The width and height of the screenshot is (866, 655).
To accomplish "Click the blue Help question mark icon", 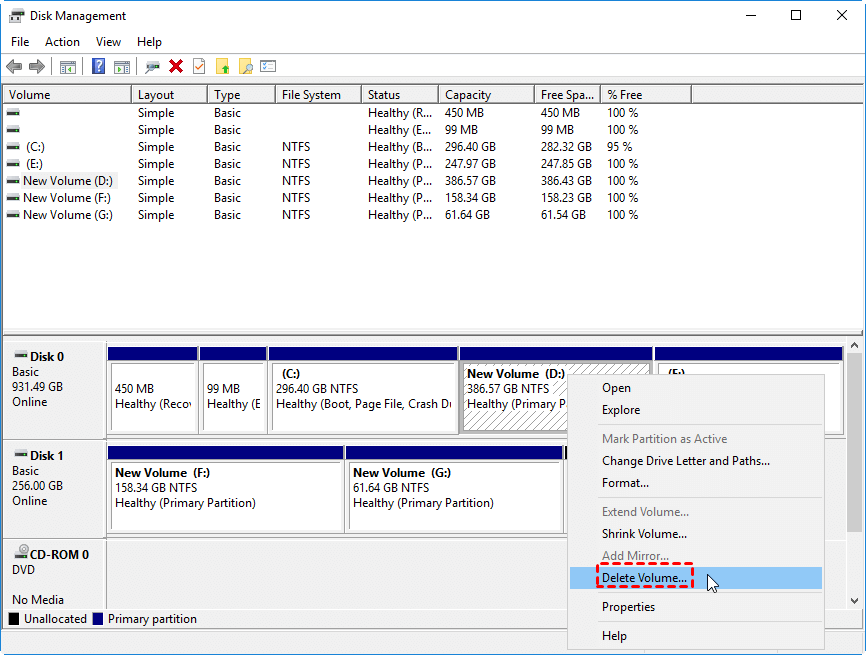I will coord(99,67).
